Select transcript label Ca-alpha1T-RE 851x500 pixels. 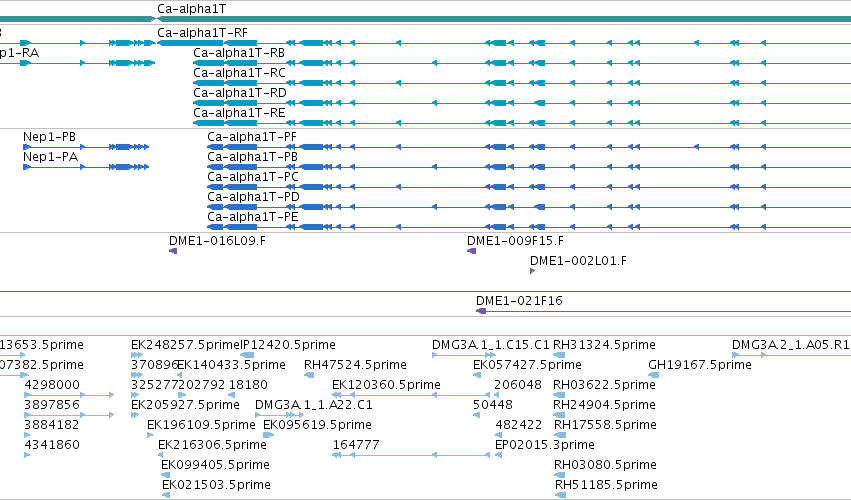(239, 113)
